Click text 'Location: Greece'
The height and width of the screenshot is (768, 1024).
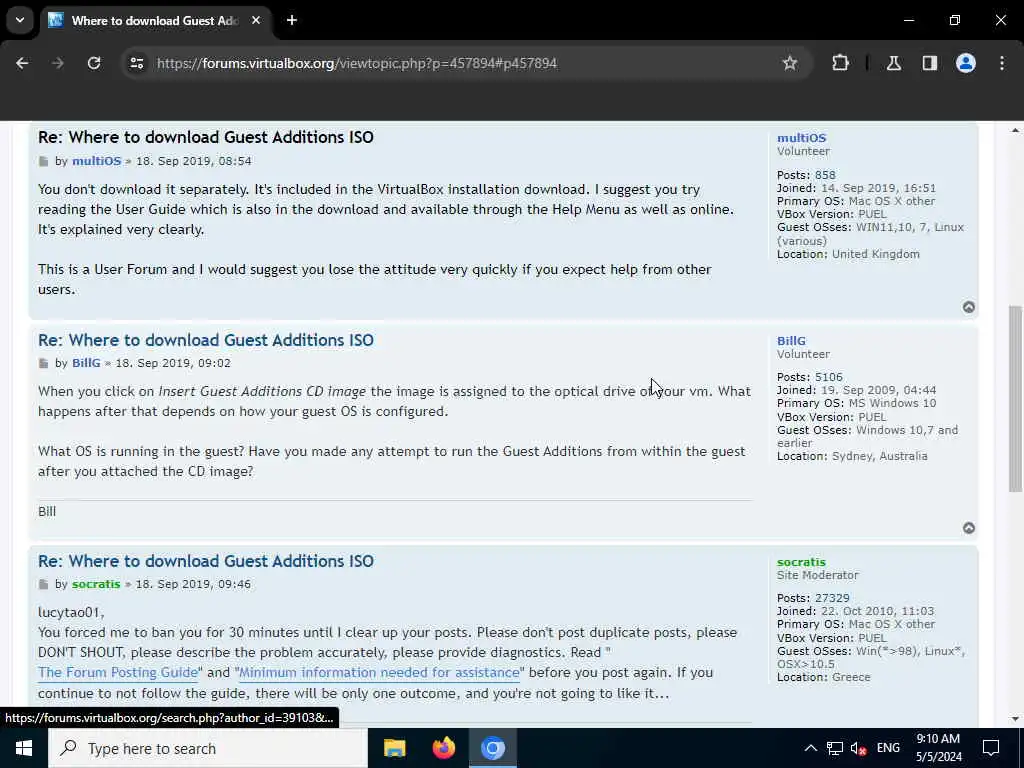coord(824,677)
